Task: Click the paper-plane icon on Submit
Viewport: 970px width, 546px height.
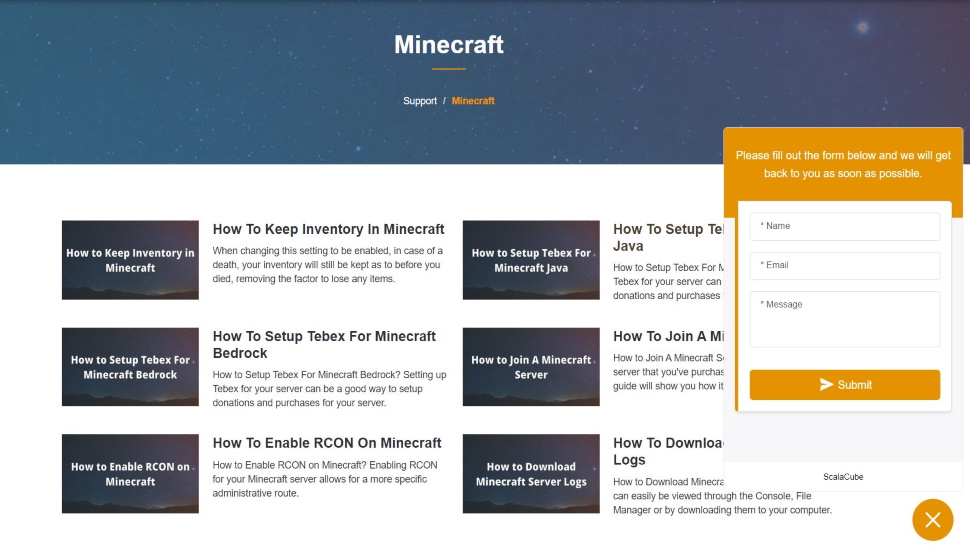Action: 826,385
